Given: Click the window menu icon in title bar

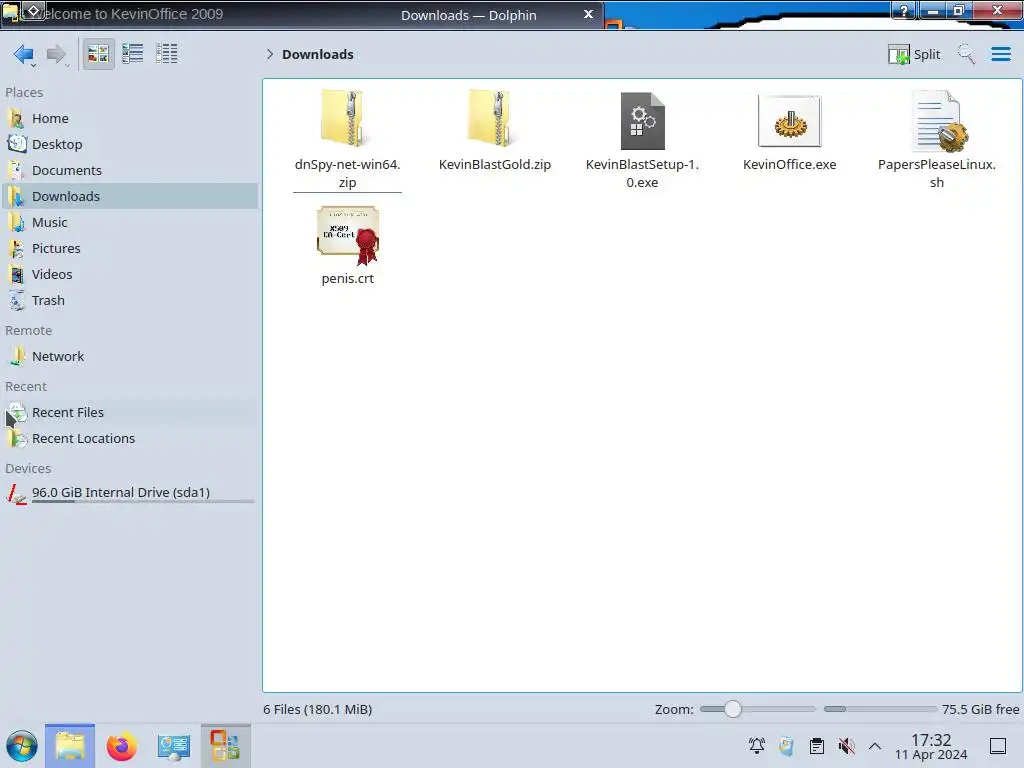Looking at the screenshot, I should [x=12, y=12].
